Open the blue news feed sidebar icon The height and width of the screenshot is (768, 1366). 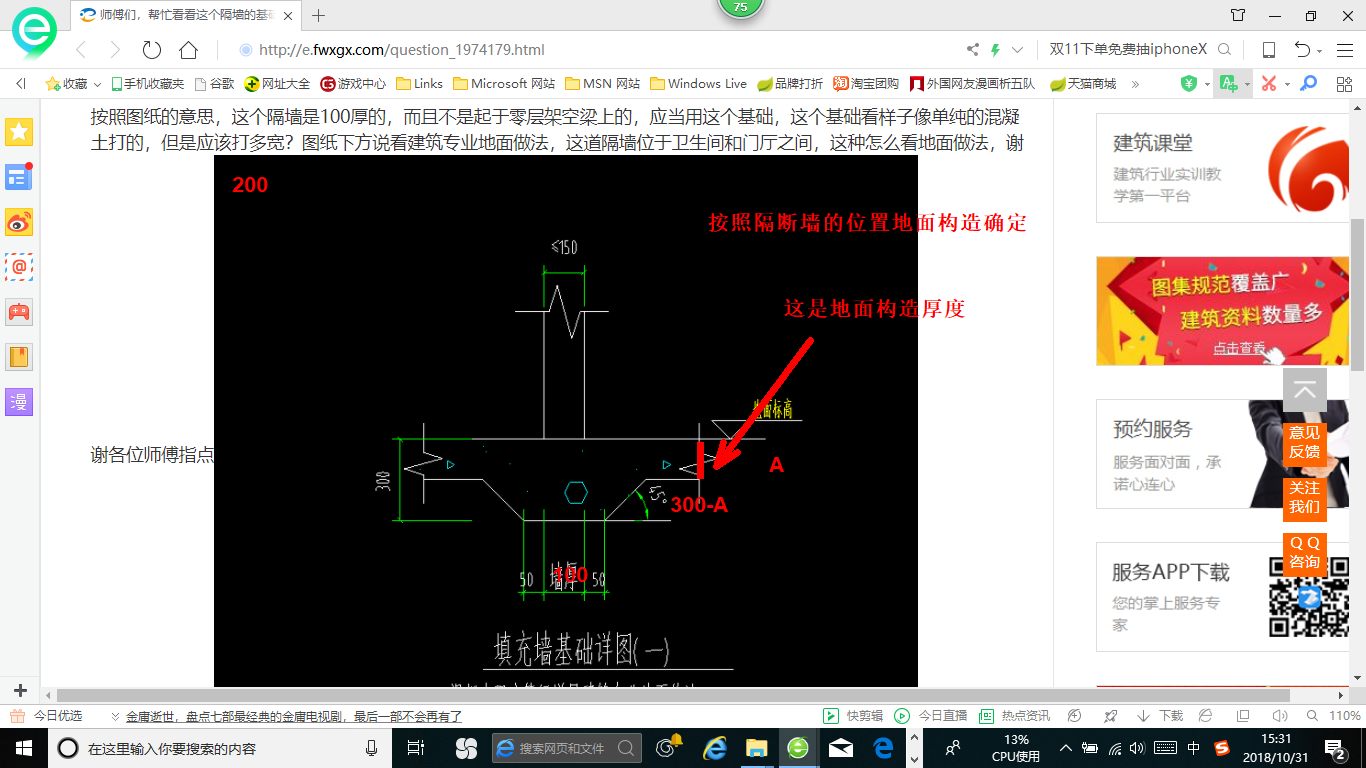pos(19,177)
